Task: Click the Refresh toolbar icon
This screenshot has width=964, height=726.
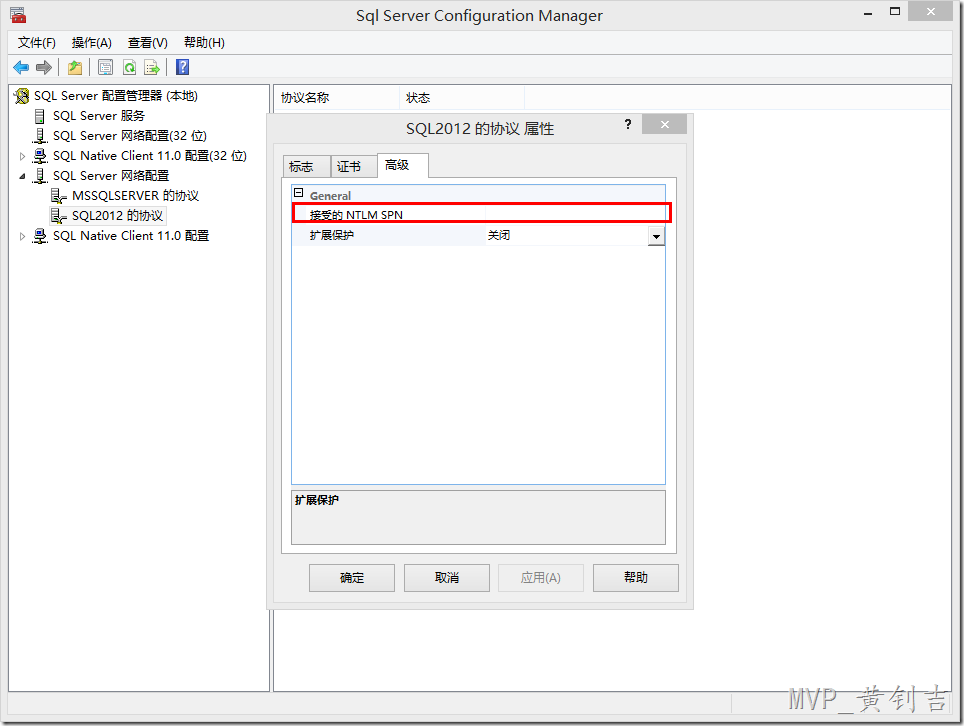Action: tap(129, 67)
